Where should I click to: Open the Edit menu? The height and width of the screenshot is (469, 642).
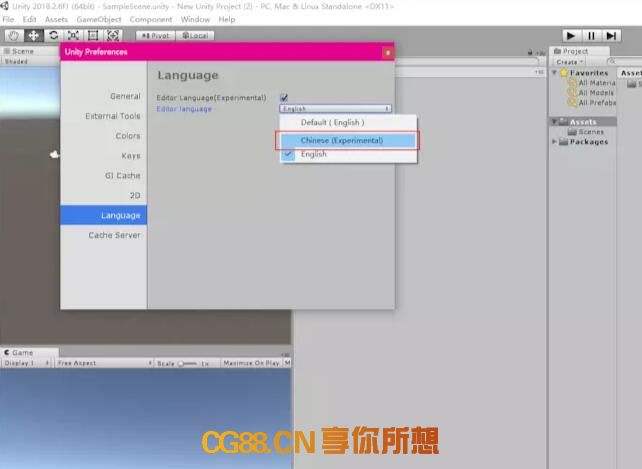pos(29,19)
